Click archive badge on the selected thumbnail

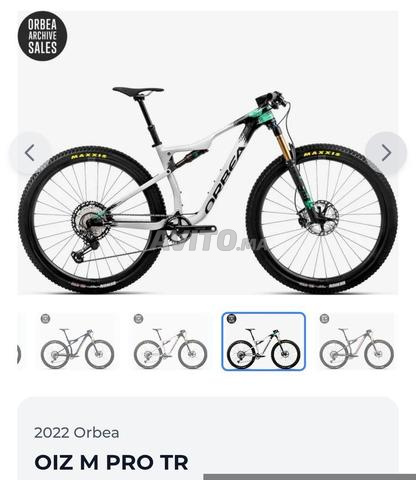point(231,319)
